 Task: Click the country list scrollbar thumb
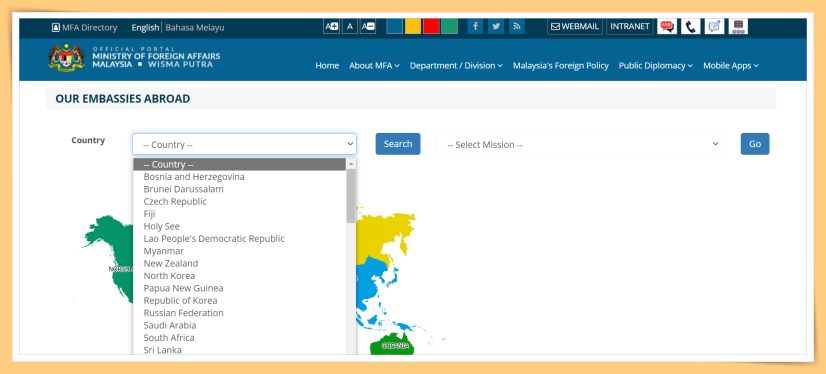click(x=351, y=196)
